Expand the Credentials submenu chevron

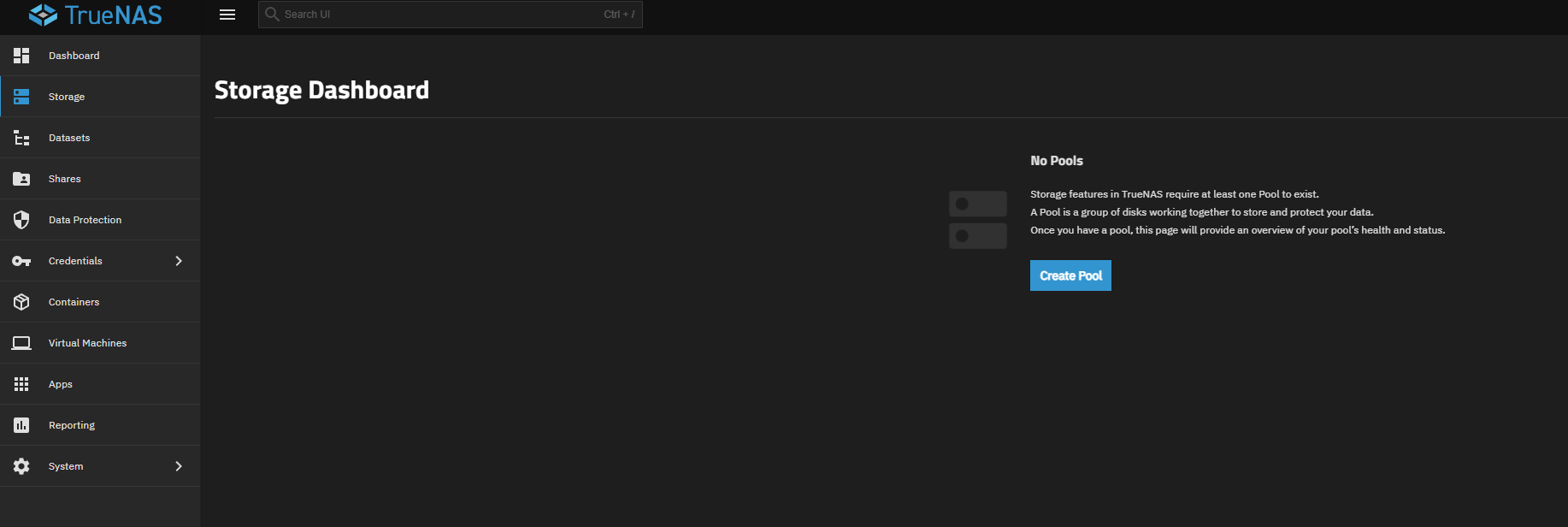click(179, 261)
